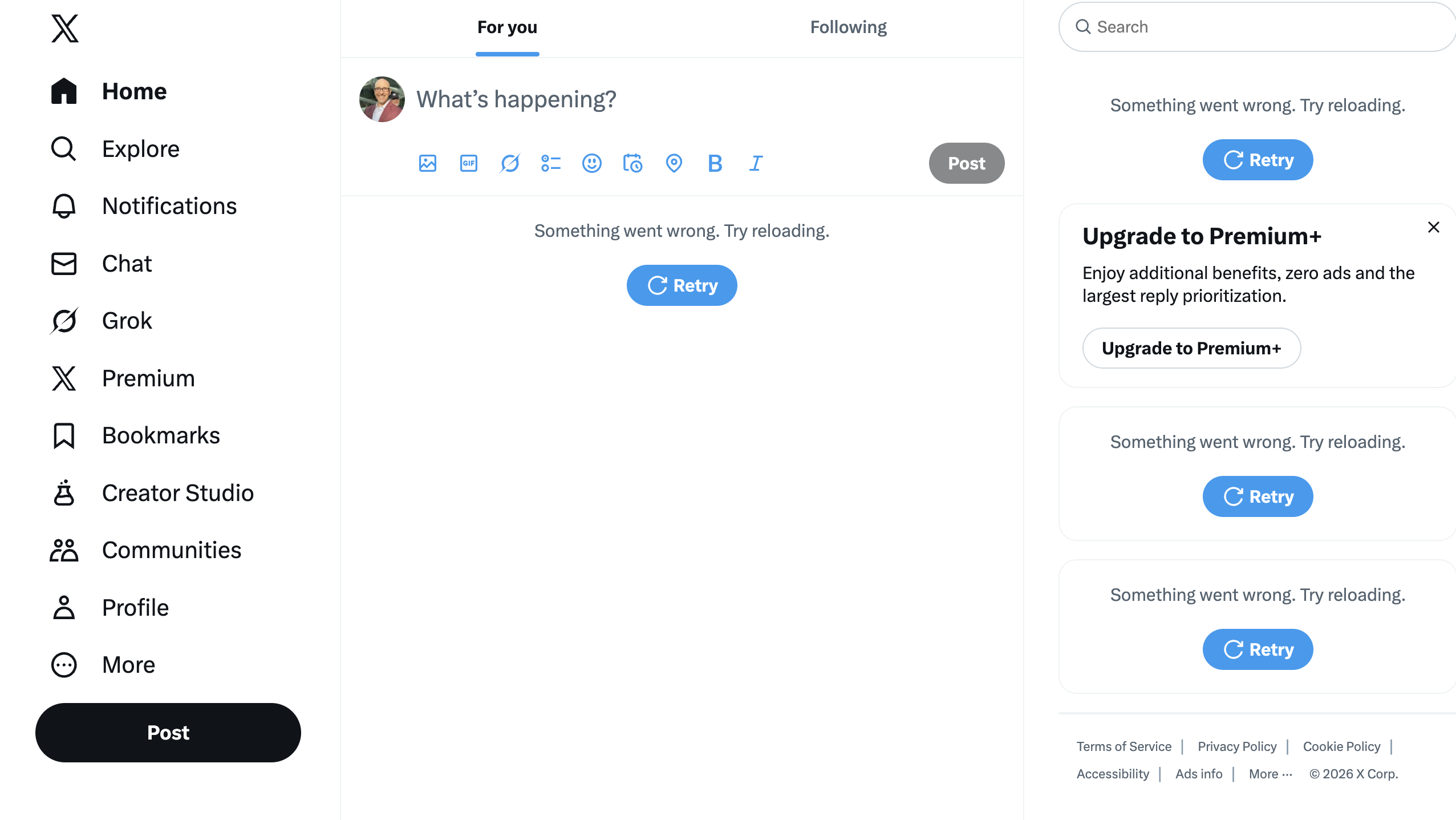Expand the footer More links

[x=1271, y=774]
